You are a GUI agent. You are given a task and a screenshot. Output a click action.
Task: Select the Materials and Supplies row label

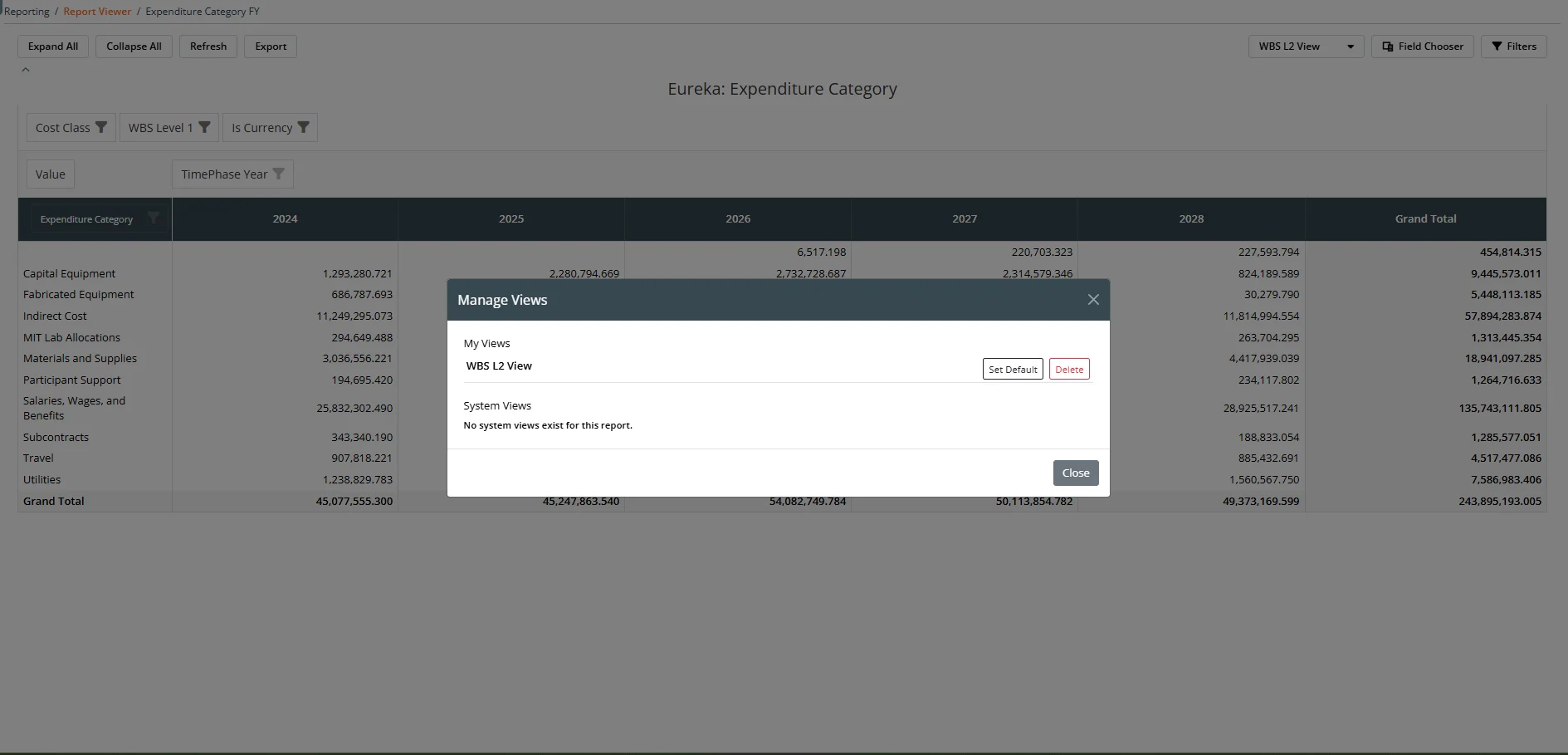(x=80, y=358)
